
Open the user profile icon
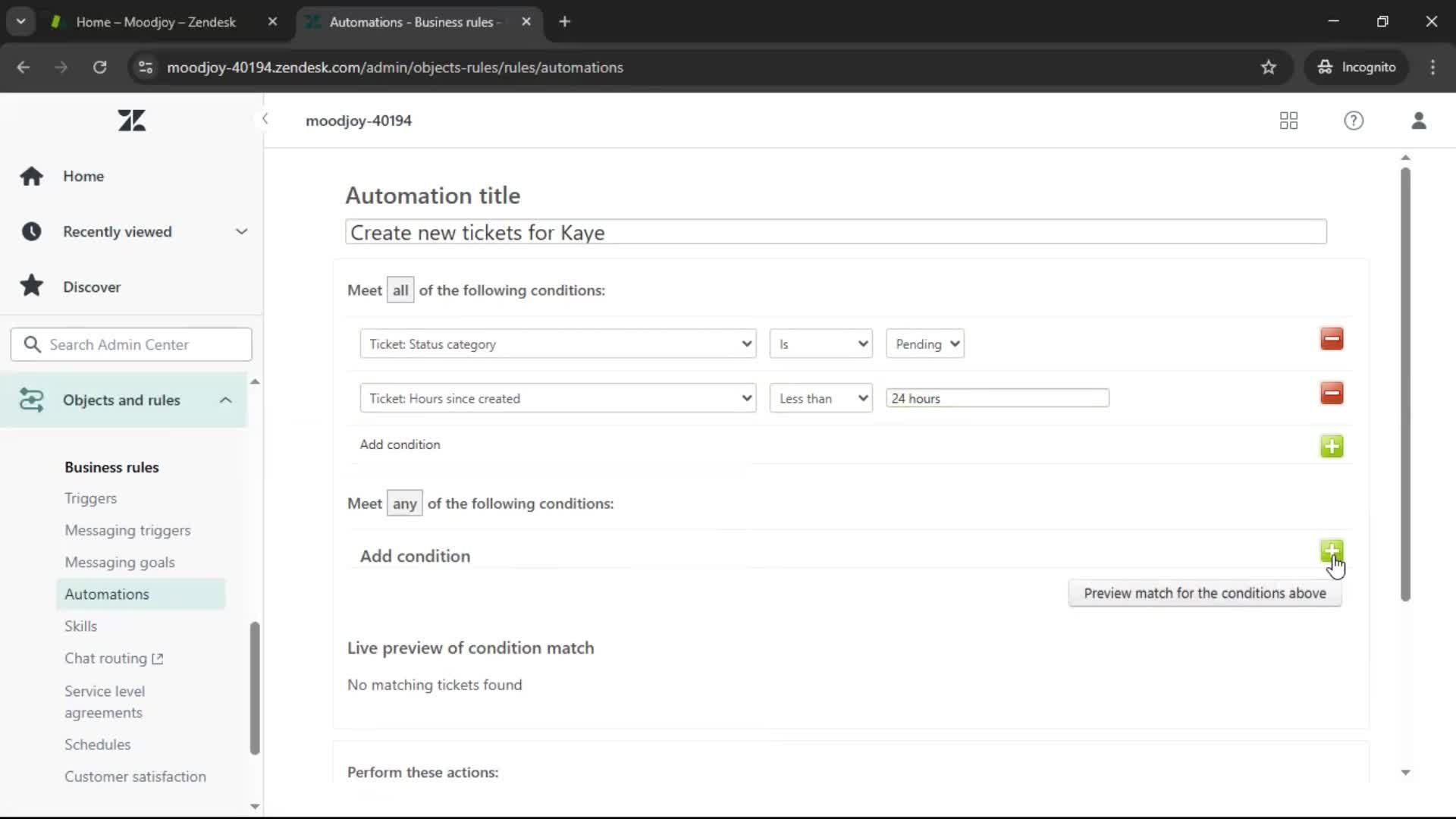(1419, 121)
